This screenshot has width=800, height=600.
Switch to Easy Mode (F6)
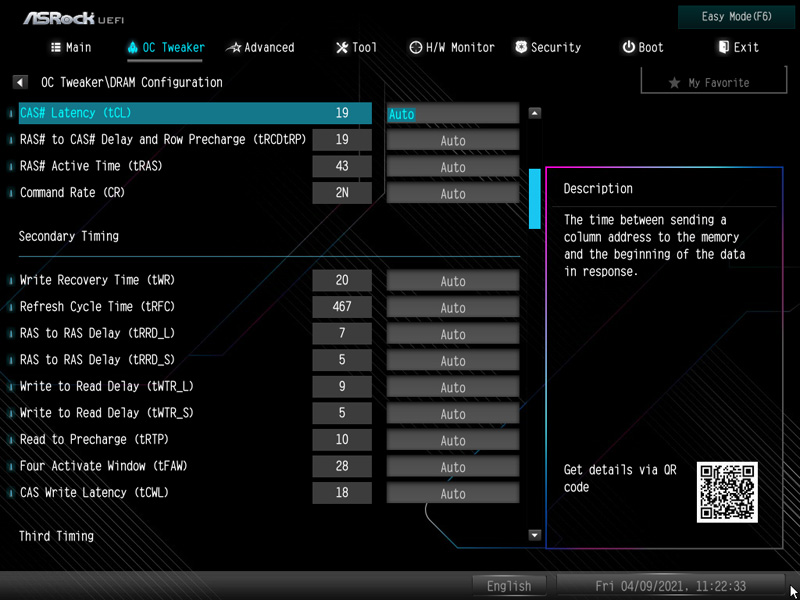coord(736,17)
